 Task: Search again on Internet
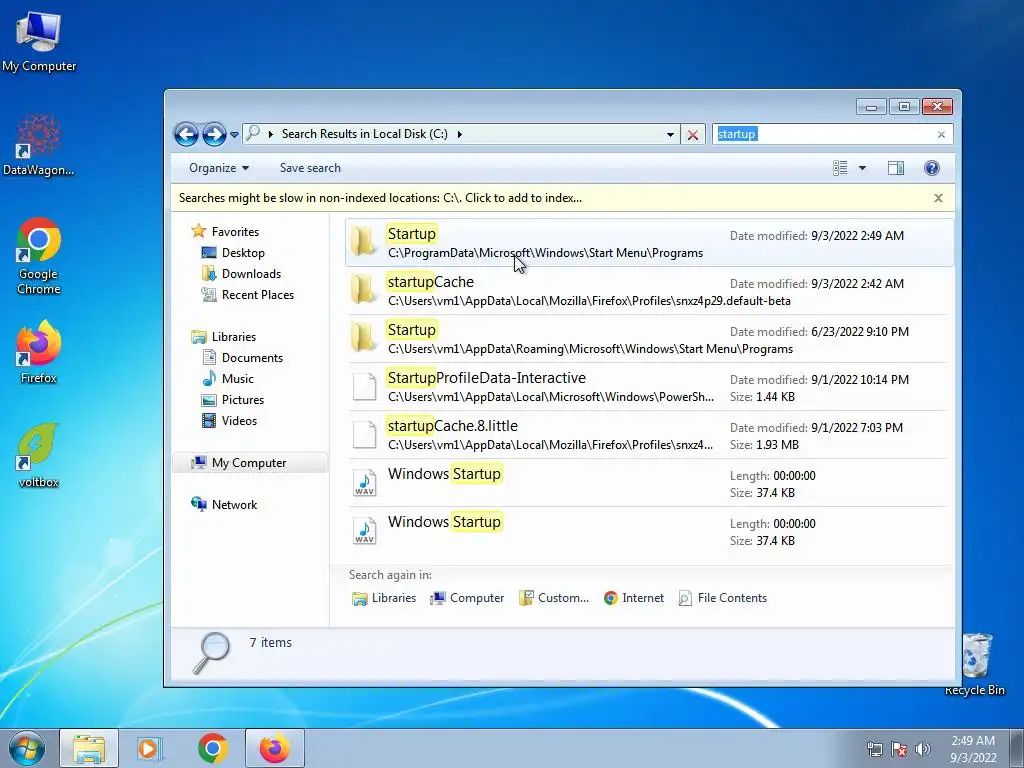633,598
